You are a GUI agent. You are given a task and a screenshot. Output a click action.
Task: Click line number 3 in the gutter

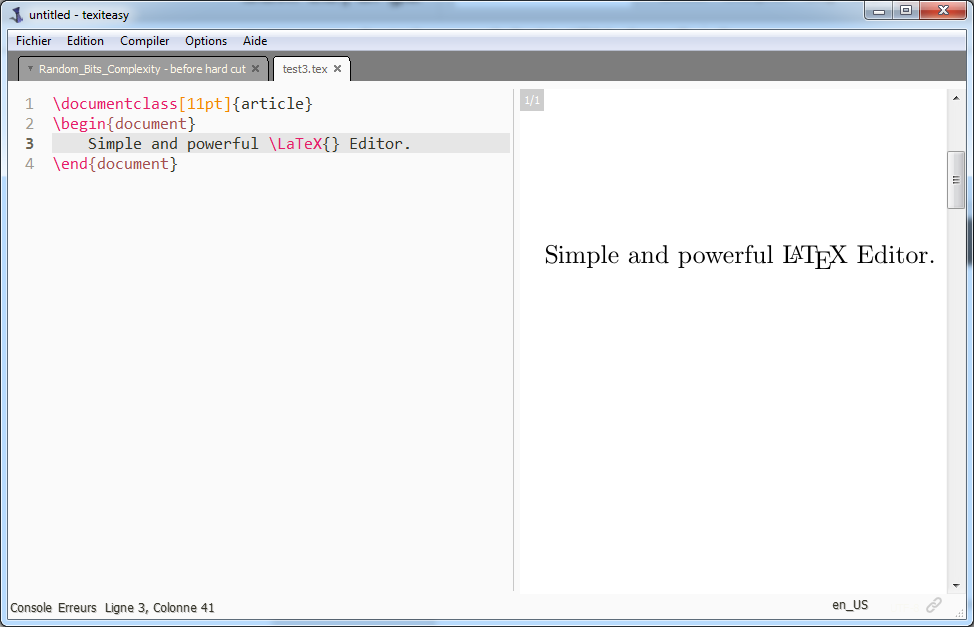tap(30, 144)
